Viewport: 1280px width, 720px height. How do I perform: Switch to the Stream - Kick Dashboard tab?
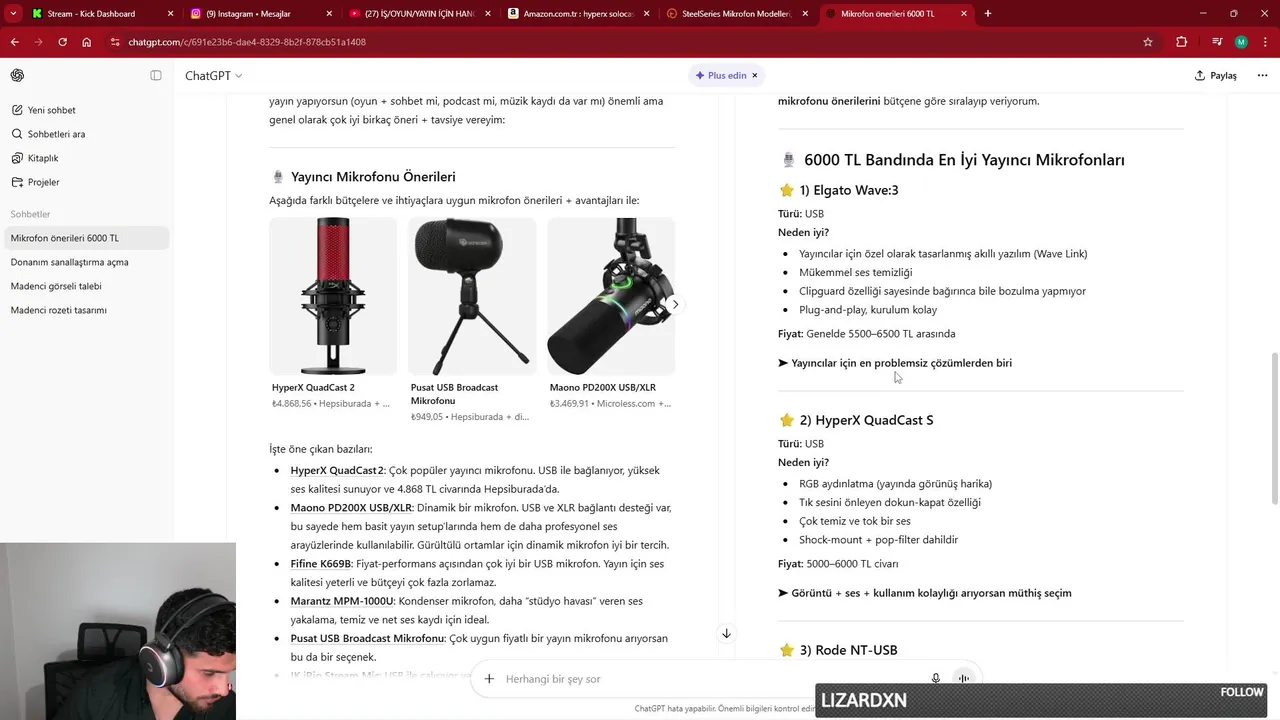tap(103, 14)
